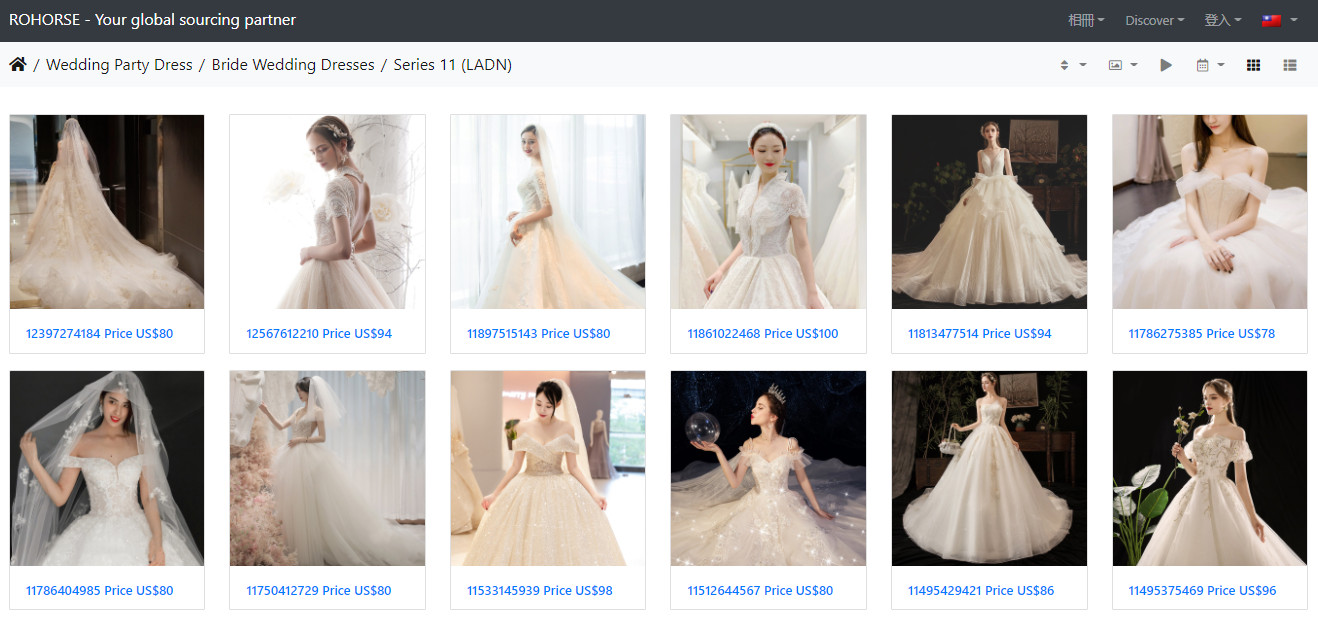
Task: Open the sort order dropdown icon
Action: click(1072, 65)
